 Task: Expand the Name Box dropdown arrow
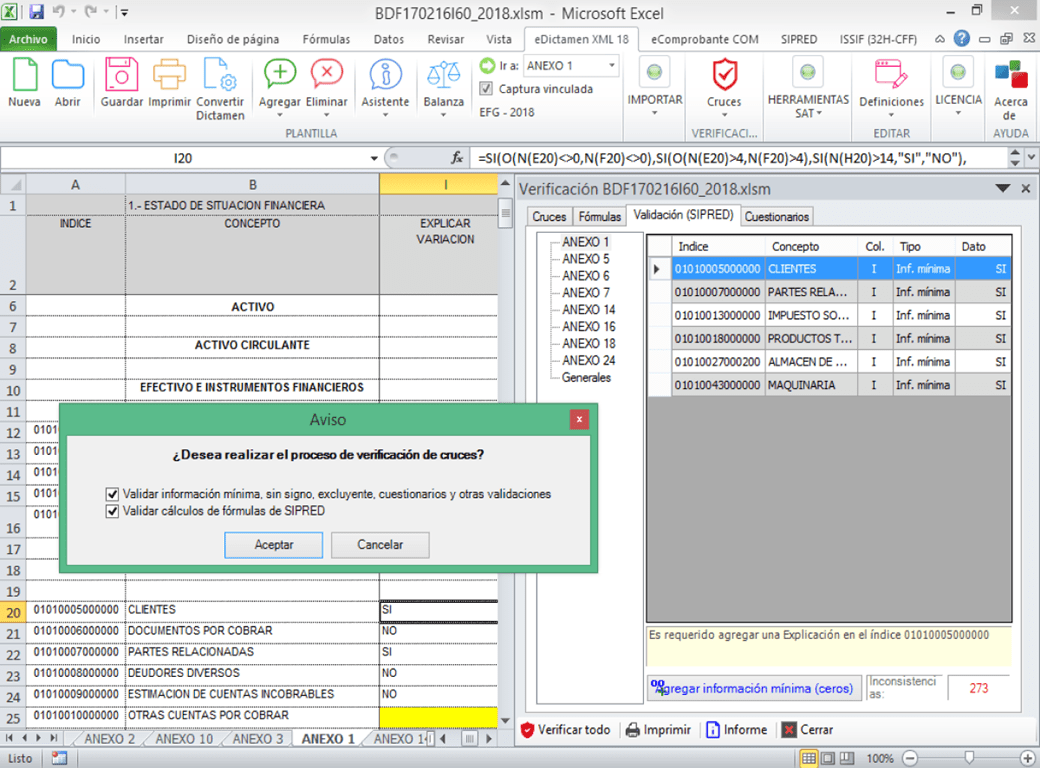coord(374,158)
